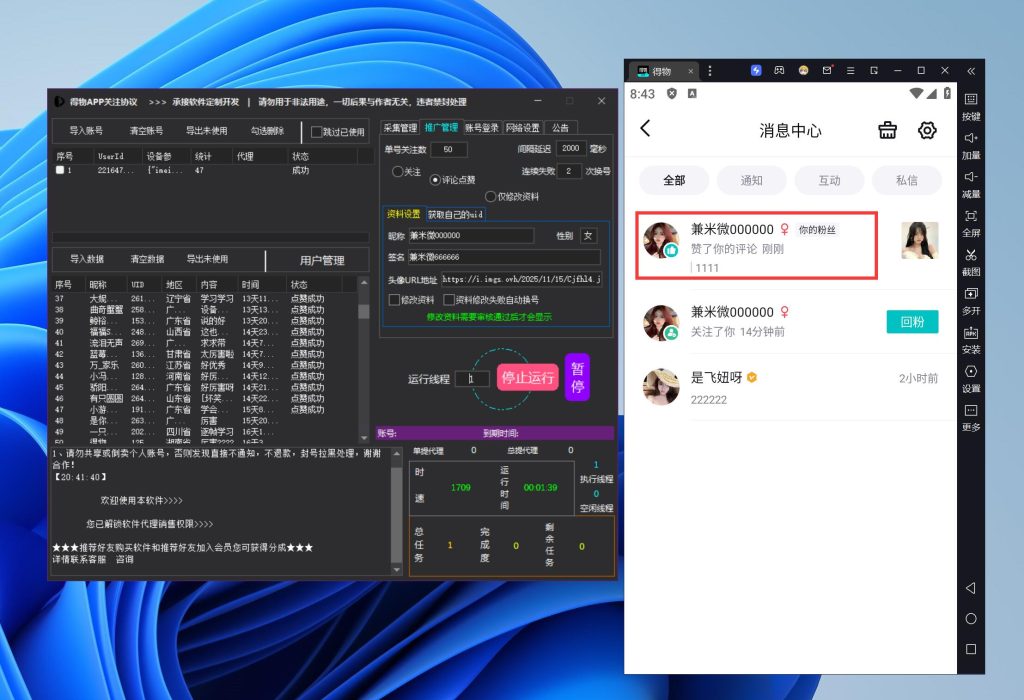Enable the 跳过已使用 checkbox

317,132
